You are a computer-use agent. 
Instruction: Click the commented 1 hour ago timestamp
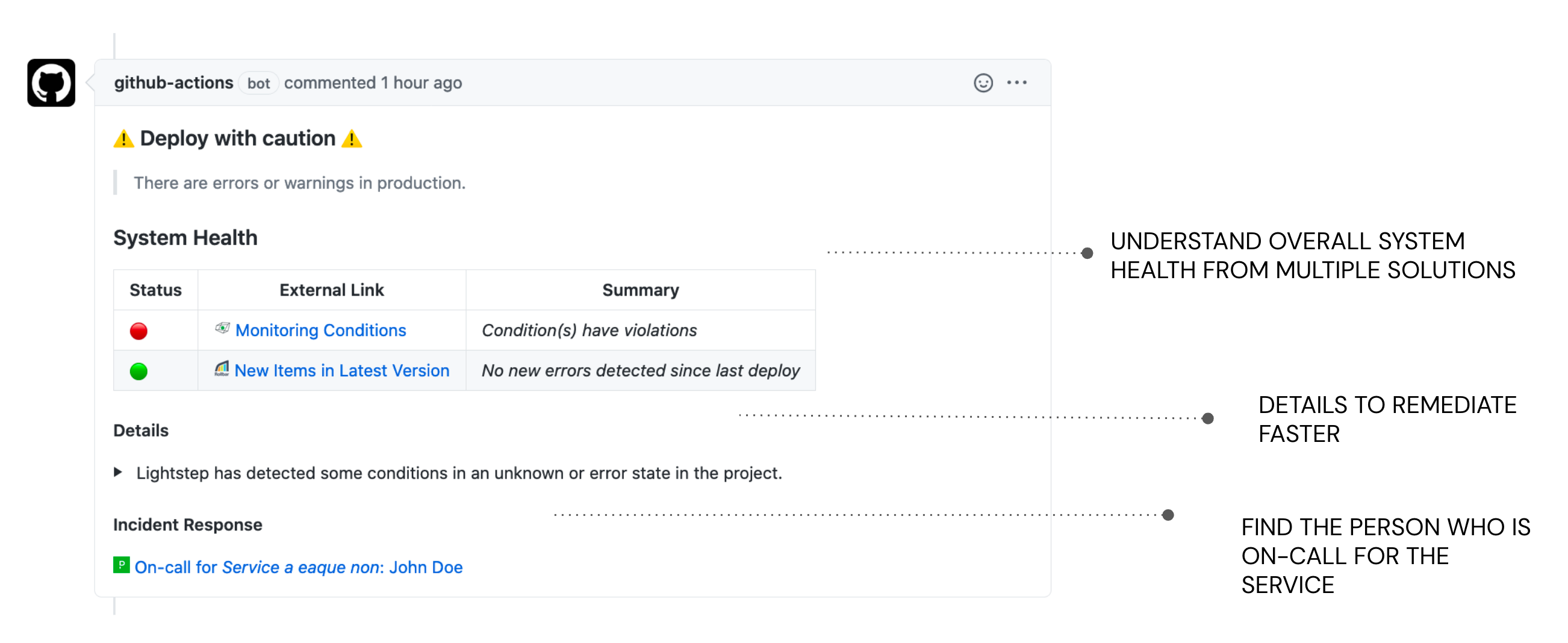pos(373,82)
